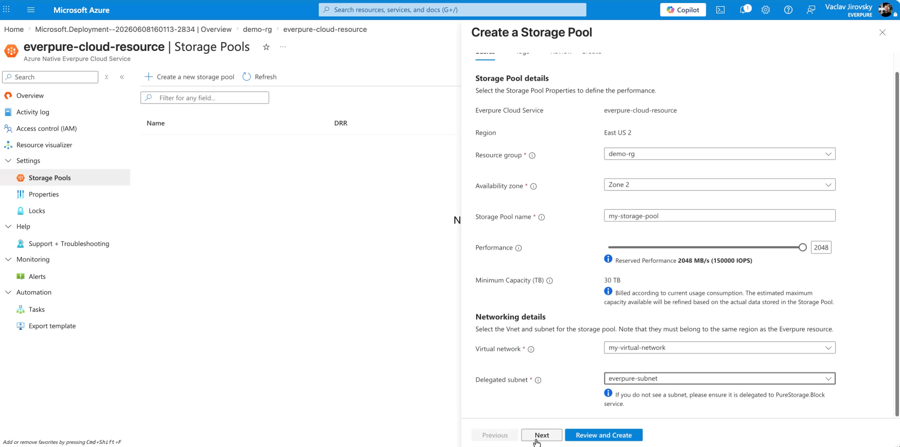900x447 pixels.
Task: Collapse the Monitoring section in sidebar
Action: [x=8, y=259]
